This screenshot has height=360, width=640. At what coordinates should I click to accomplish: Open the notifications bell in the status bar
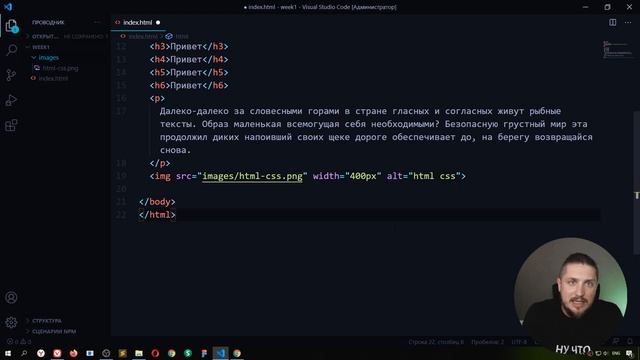[630, 341]
